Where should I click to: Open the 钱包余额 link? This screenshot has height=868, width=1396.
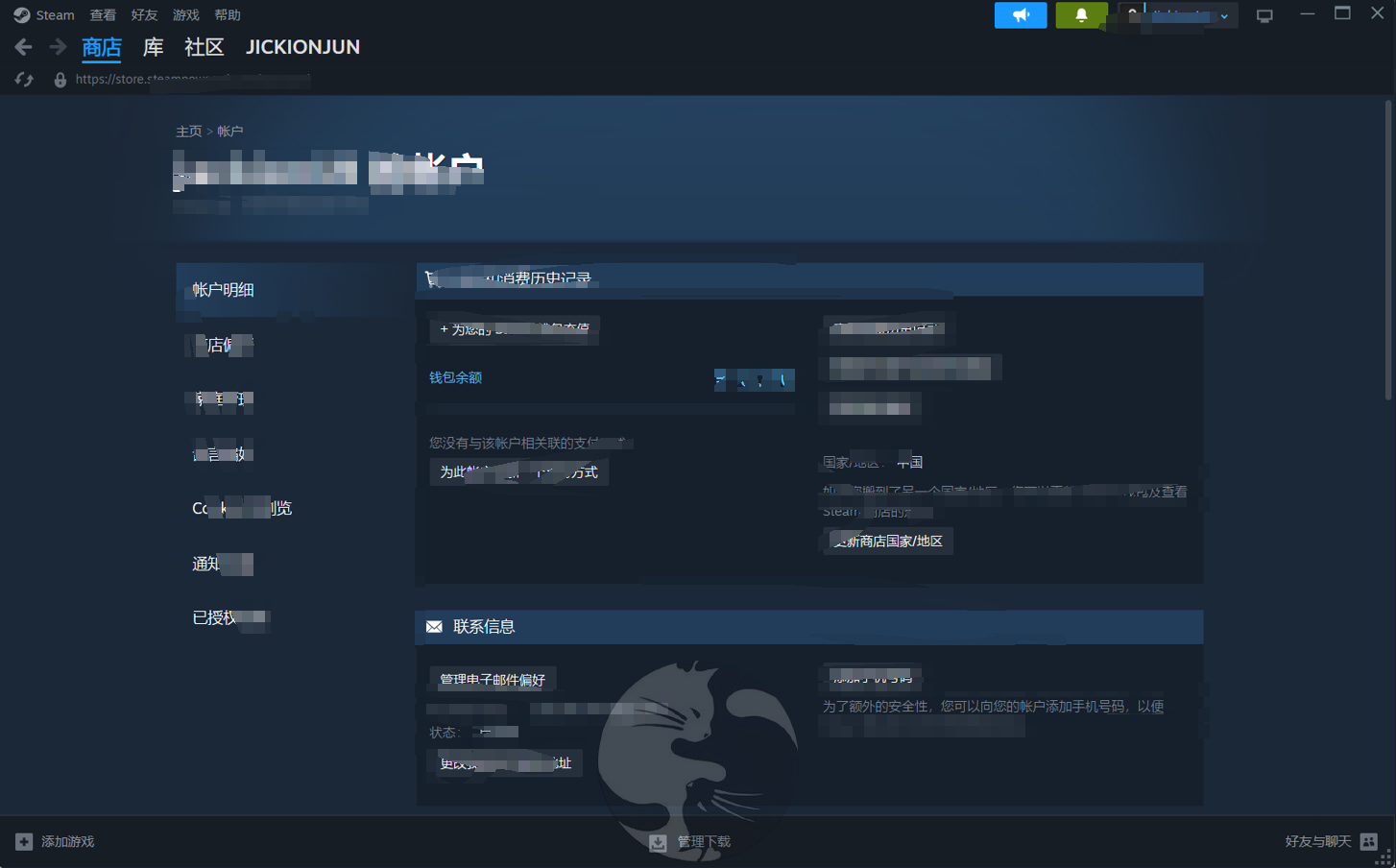(x=455, y=377)
